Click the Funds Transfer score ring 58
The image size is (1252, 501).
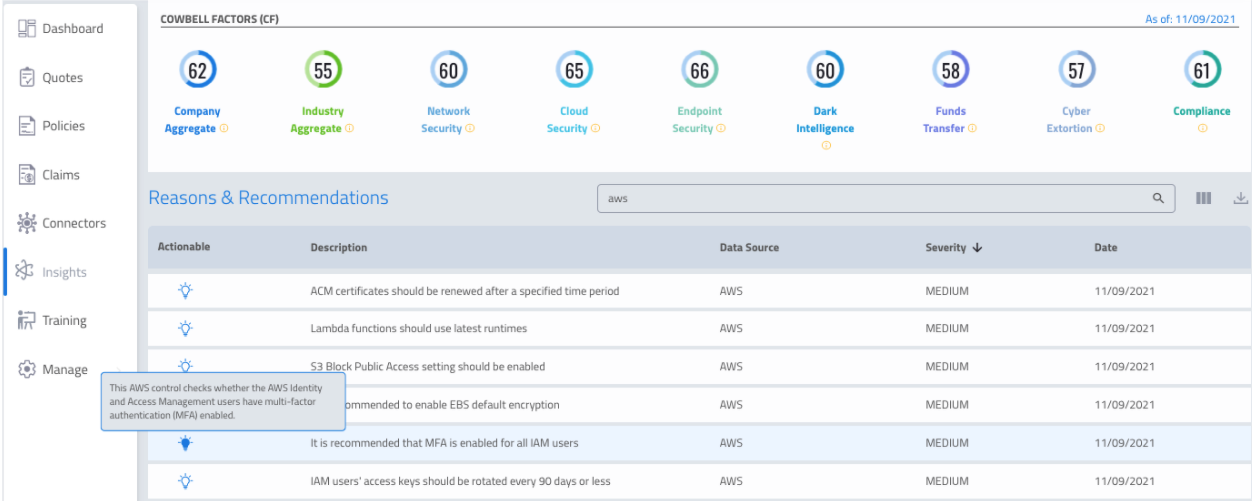tap(951, 71)
